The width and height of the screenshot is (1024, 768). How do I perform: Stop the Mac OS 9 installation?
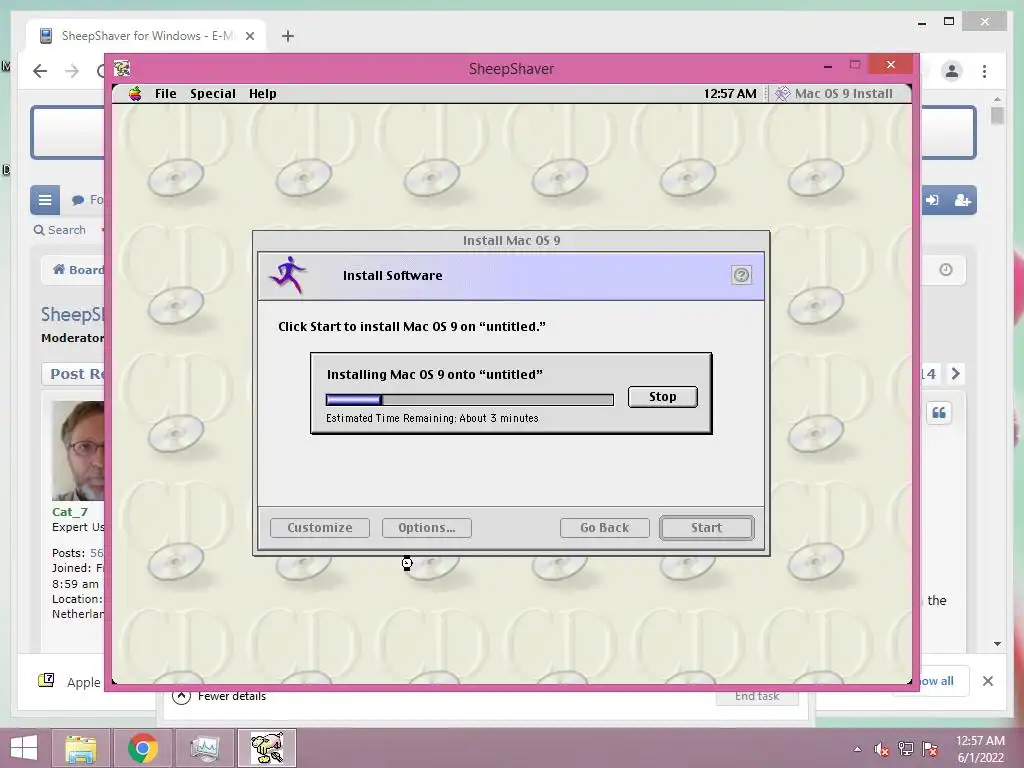[663, 396]
